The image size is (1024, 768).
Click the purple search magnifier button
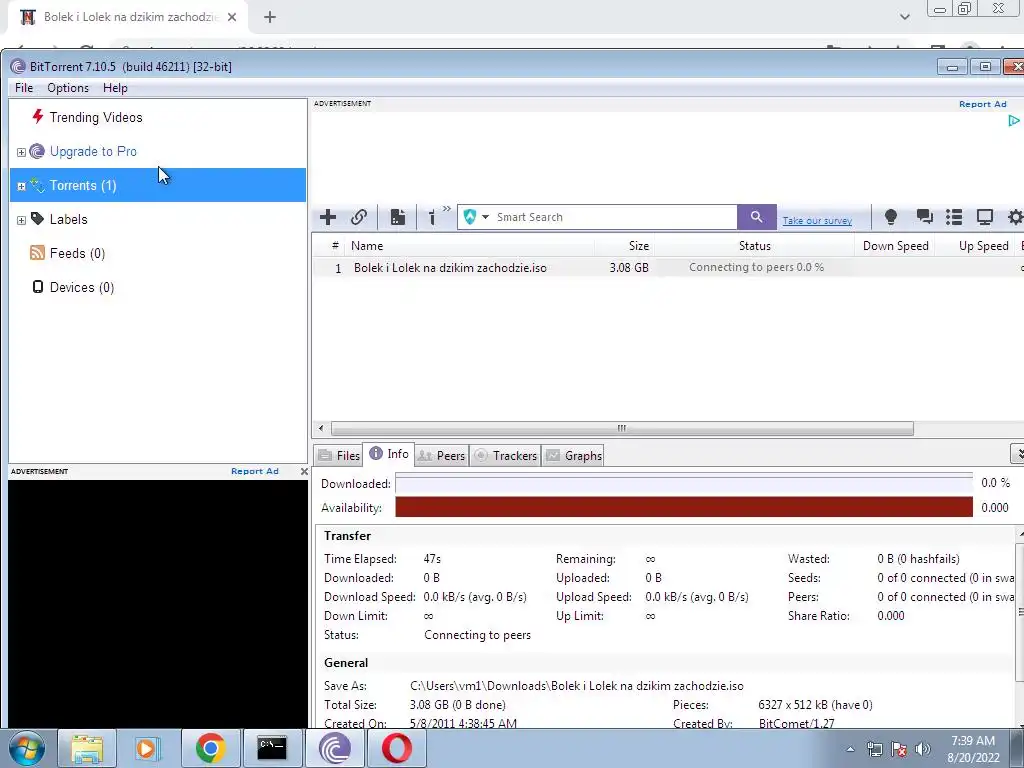point(756,217)
